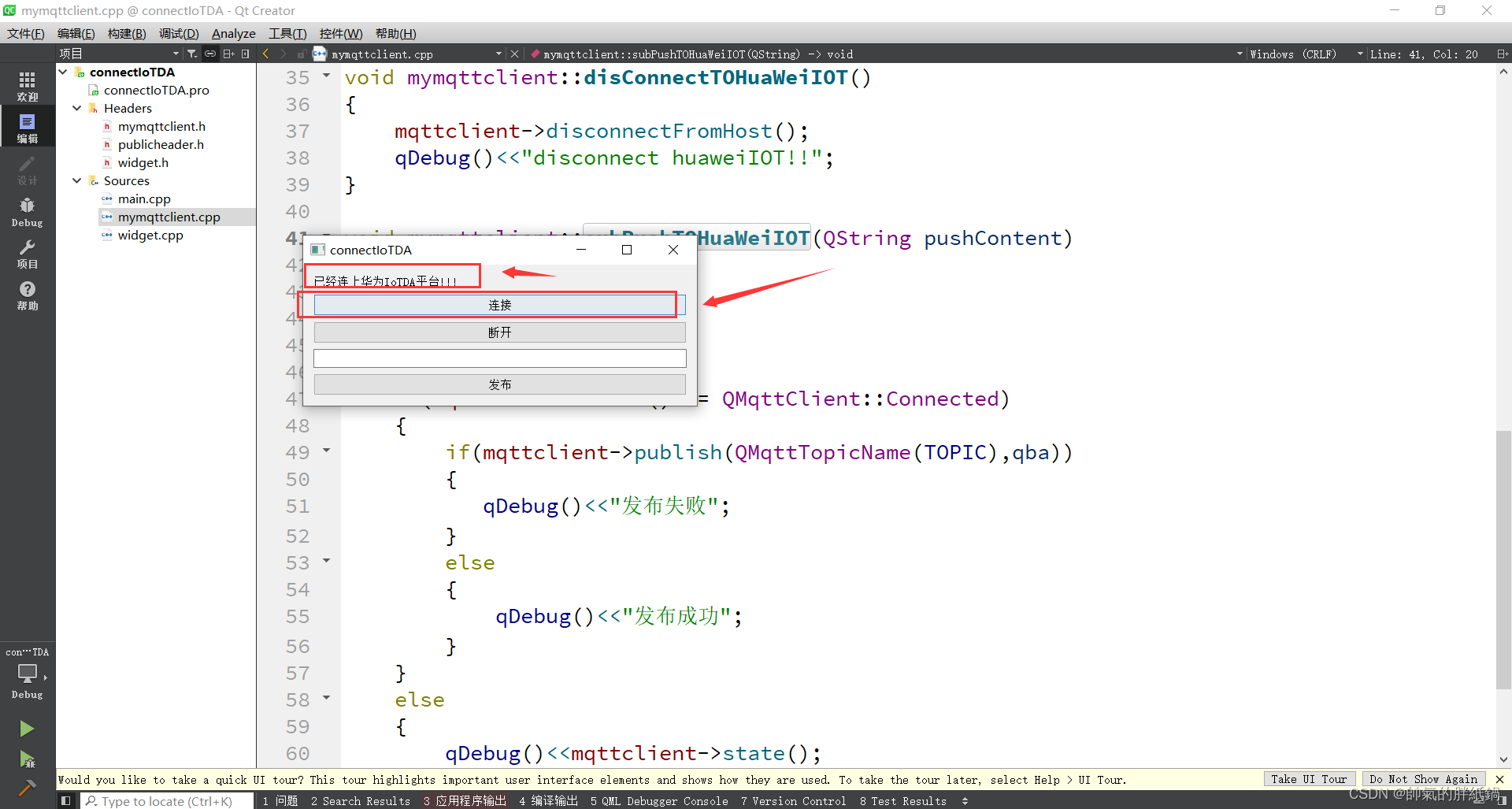
Task: Fold the if block at line 49
Action: (x=326, y=451)
